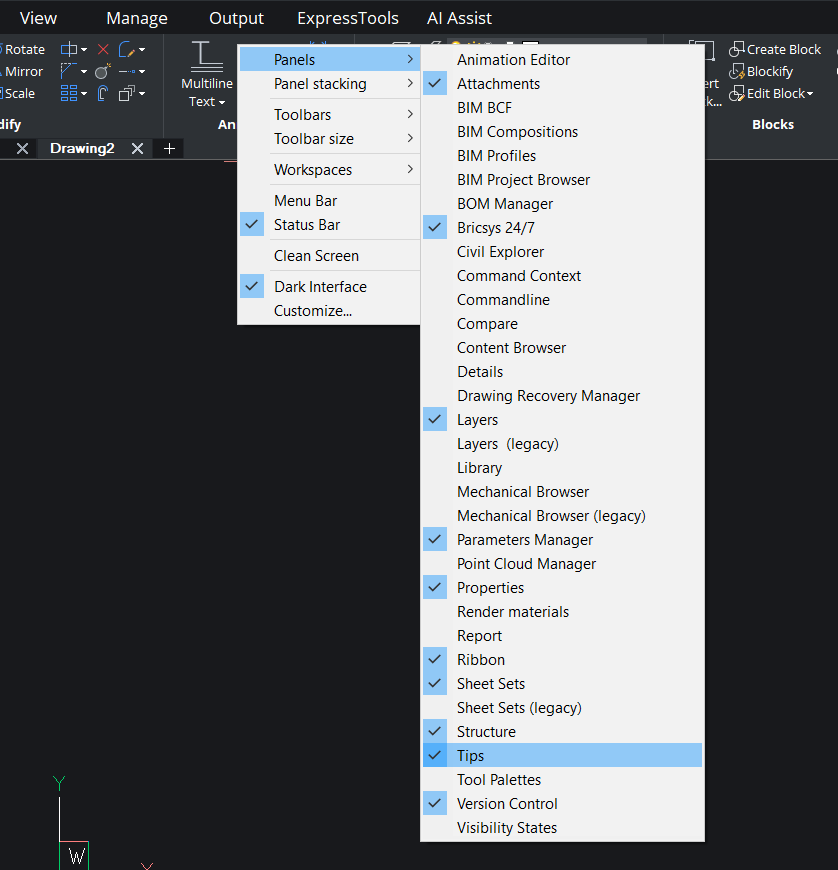The image size is (838, 870).
Task: Disable the Dark Interface option
Action: tap(252, 286)
